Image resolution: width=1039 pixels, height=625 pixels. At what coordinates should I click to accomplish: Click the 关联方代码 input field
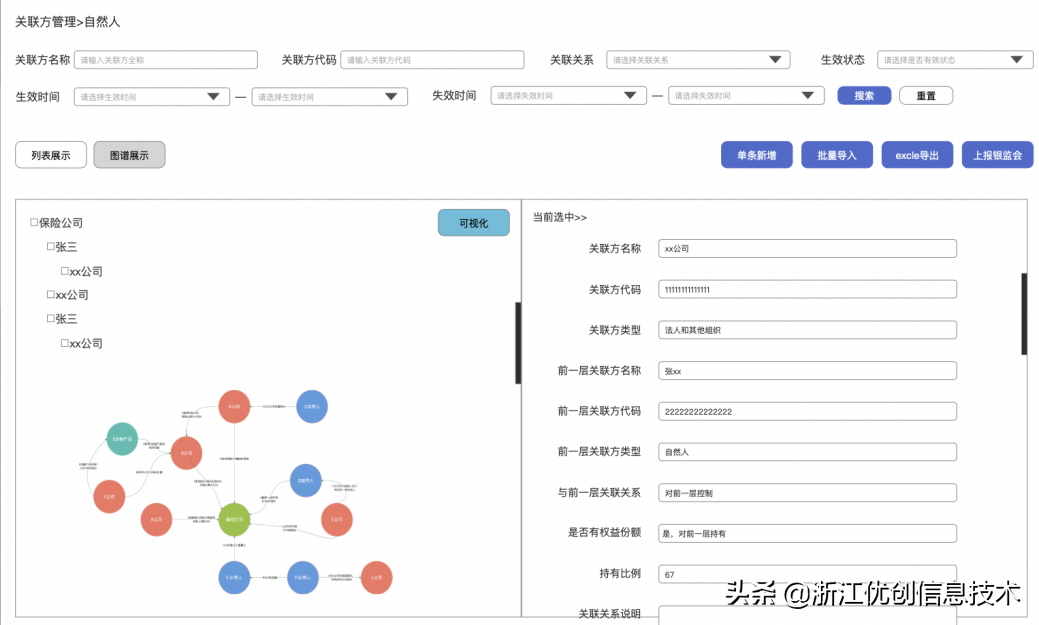click(x=432, y=59)
